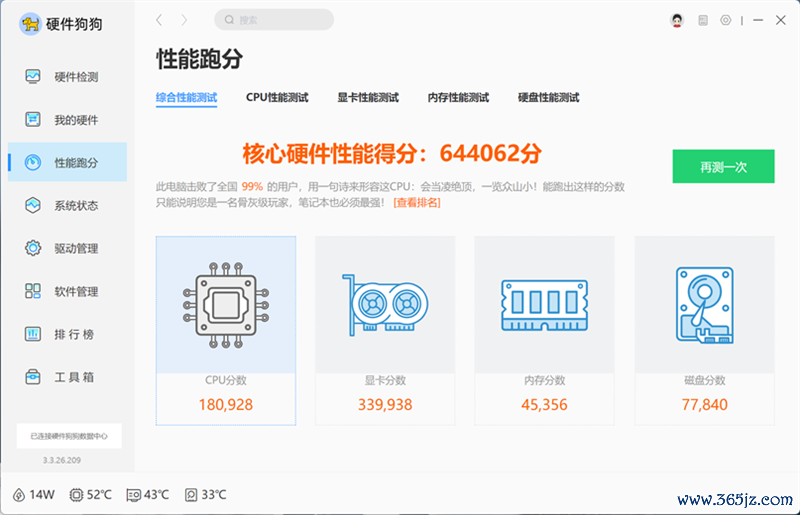Open 工具箱 toolbox icon
This screenshot has height=515, width=800.
tap(33, 377)
